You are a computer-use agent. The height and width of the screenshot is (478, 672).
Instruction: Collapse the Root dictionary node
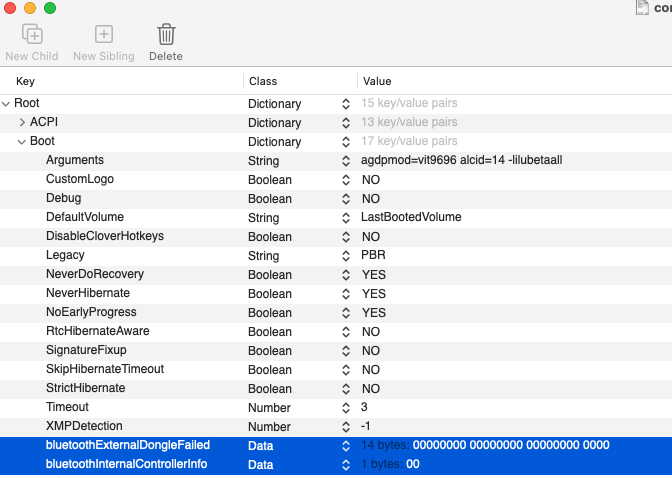pos(6,104)
